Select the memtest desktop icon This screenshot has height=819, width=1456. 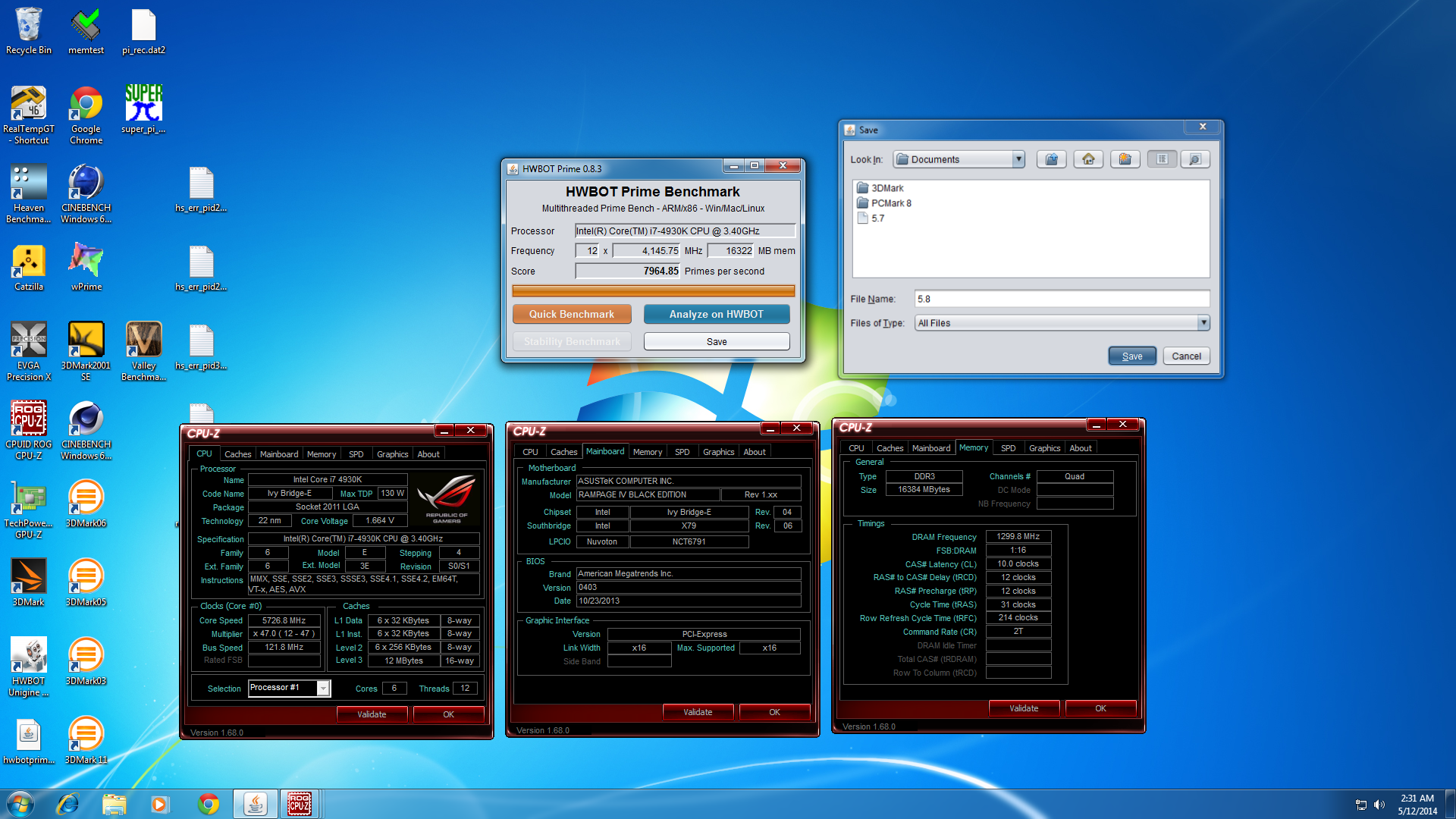coord(86,31)
